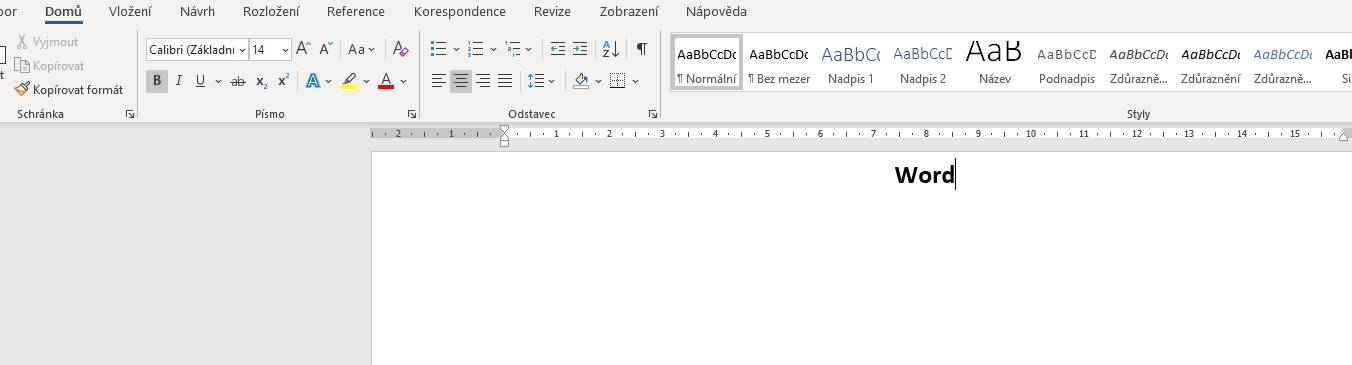Select the Domů tab

[63, 12]
